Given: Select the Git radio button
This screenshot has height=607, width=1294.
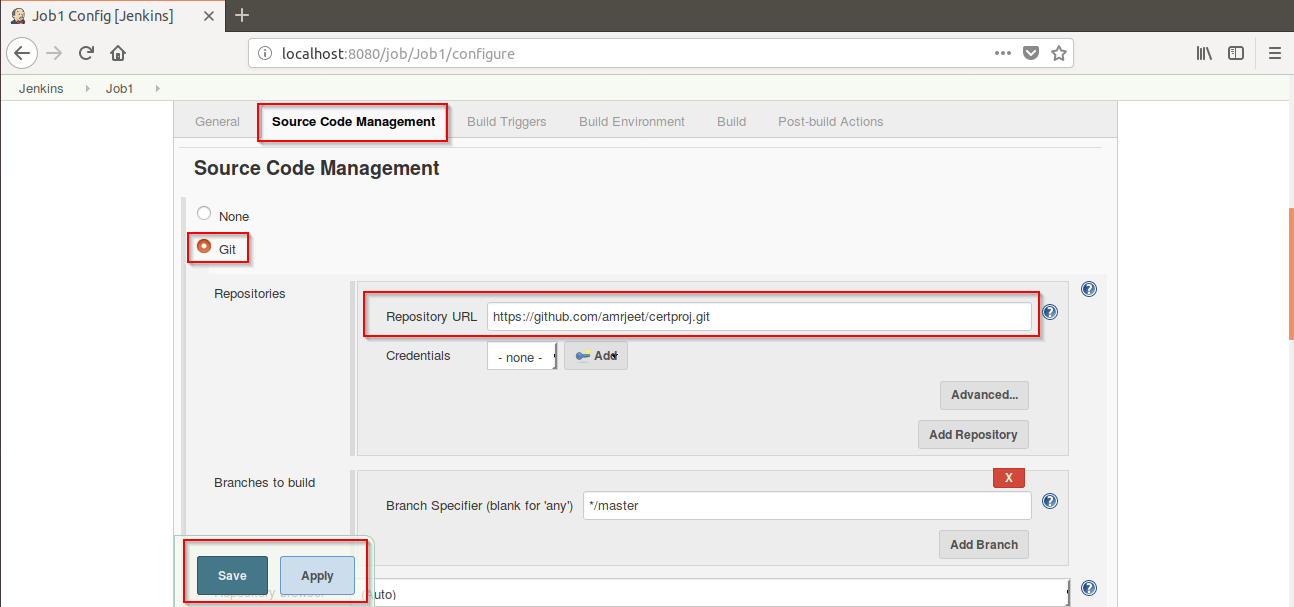Looking at the screenshot, I should (x=204, y=246).
